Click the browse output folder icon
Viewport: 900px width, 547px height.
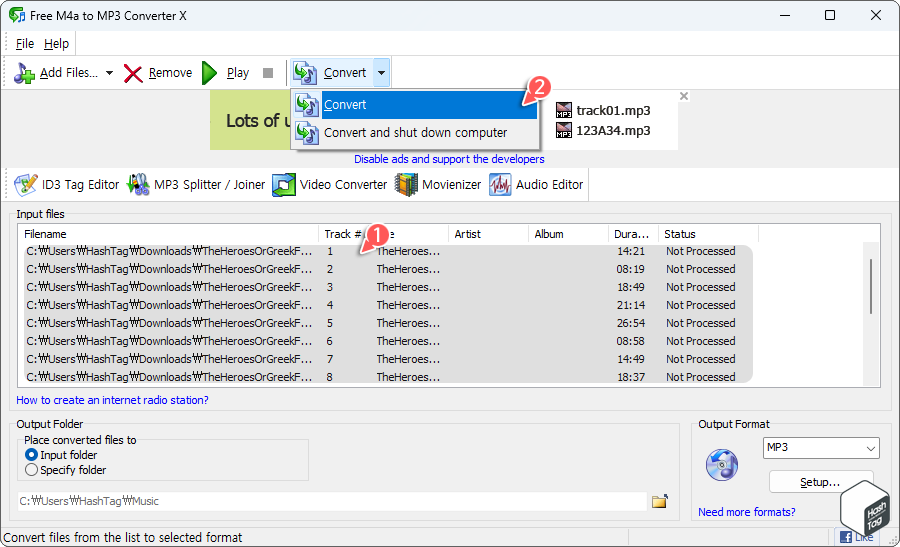(660, 501)
